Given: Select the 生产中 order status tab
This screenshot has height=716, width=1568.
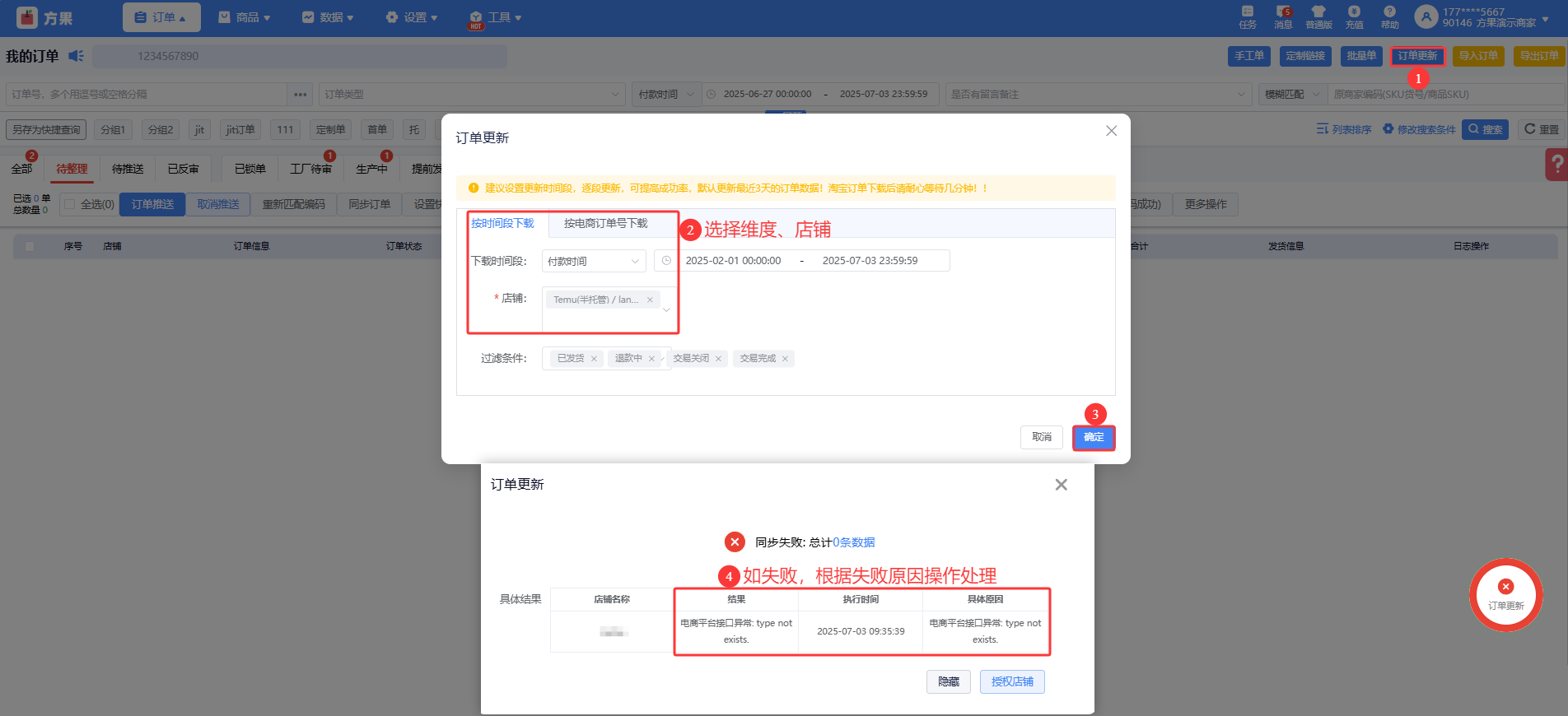Looking at the screenshot, I should tap(371, 169).
